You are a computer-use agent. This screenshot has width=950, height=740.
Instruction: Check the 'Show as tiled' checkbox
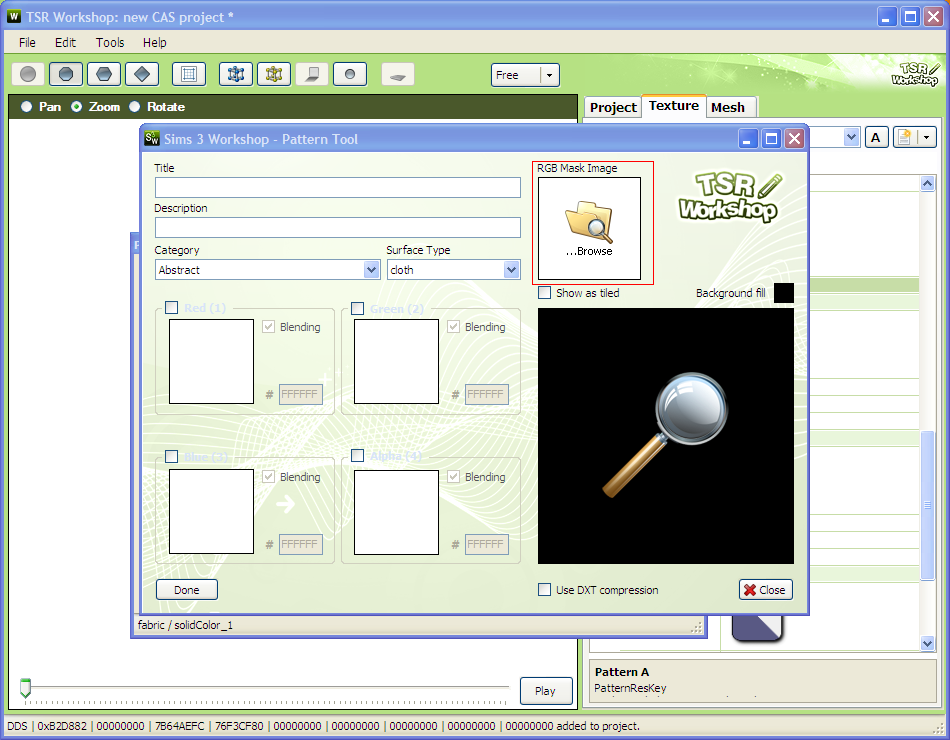pyautogui.click(x=545, y=293)
